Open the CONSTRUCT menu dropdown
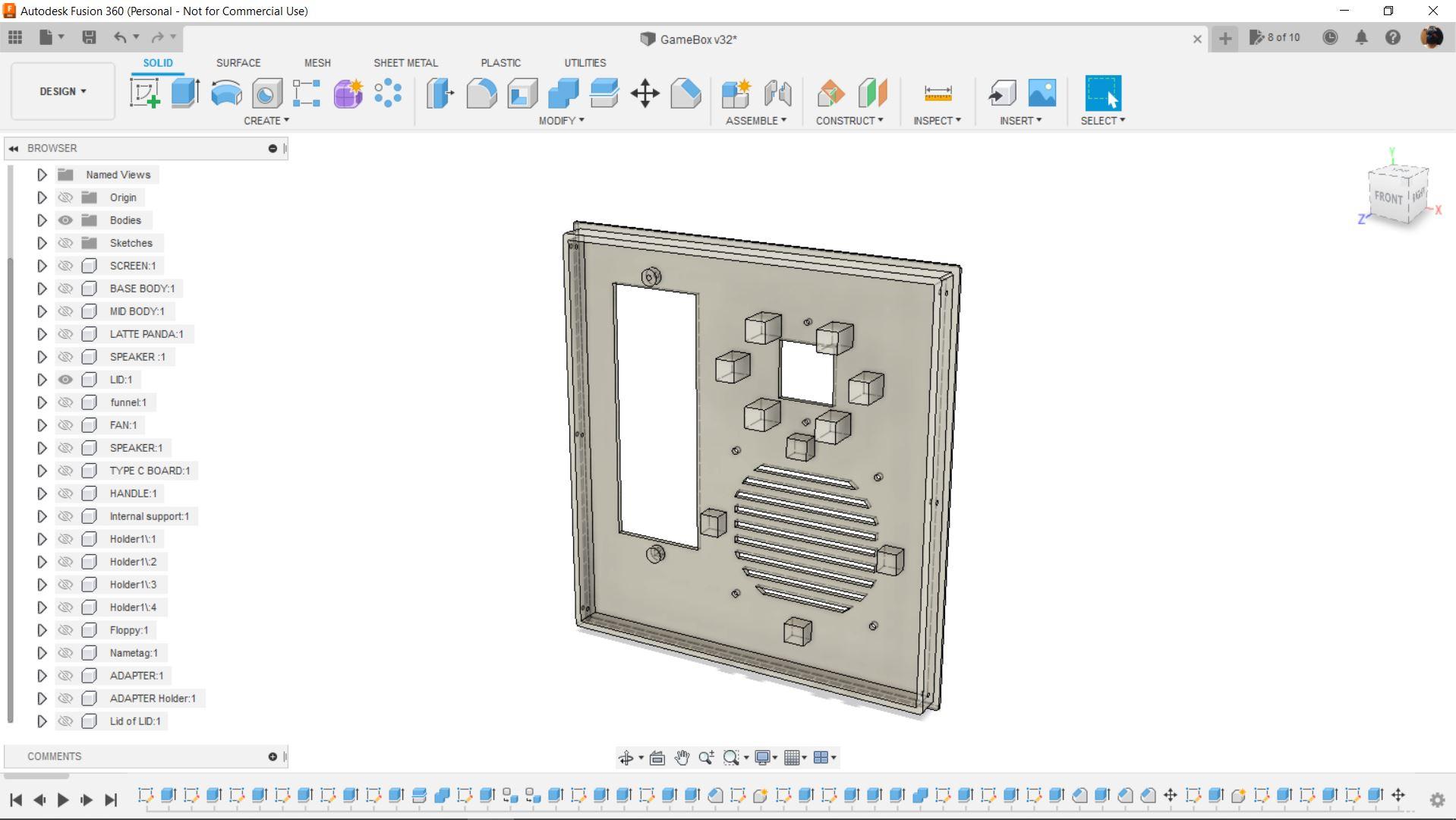The width and height of the screenshot is (1456, 820). 849,121
